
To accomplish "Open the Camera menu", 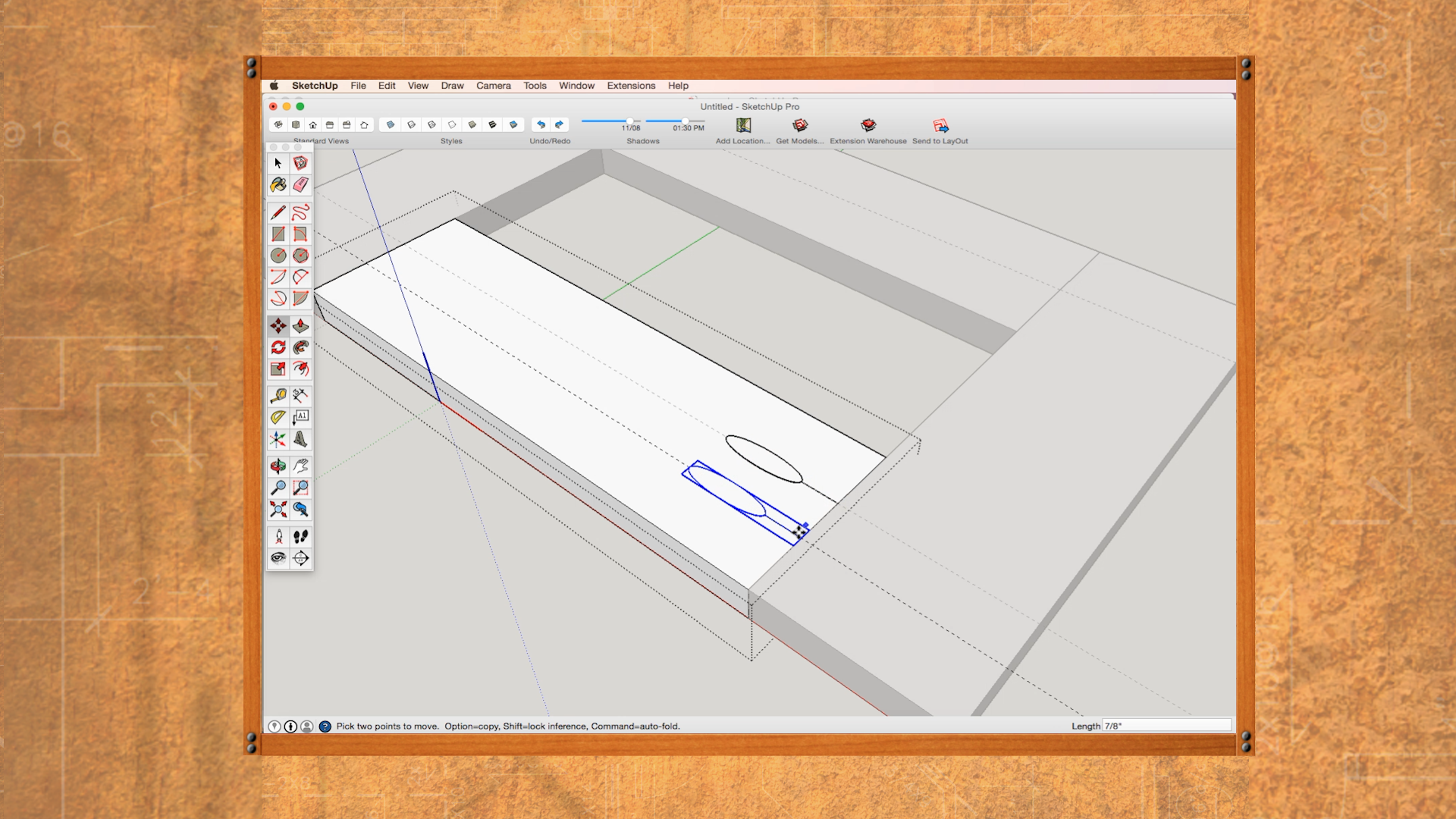I will coord(493,86).
